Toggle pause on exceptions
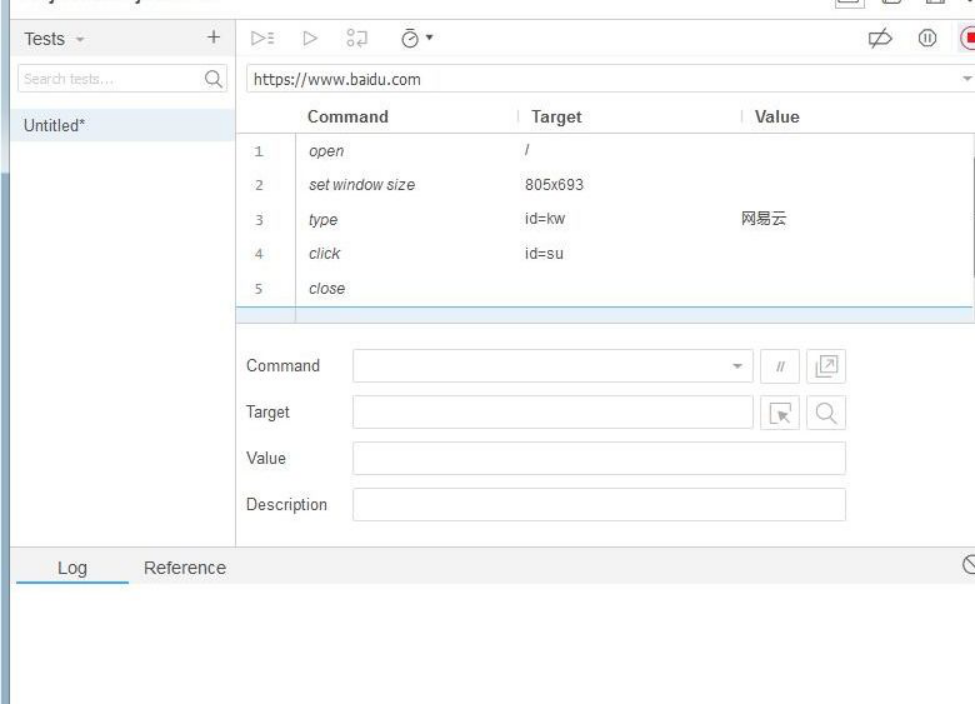The width and height of the screenshot is (975, 704). click(926, 38)
